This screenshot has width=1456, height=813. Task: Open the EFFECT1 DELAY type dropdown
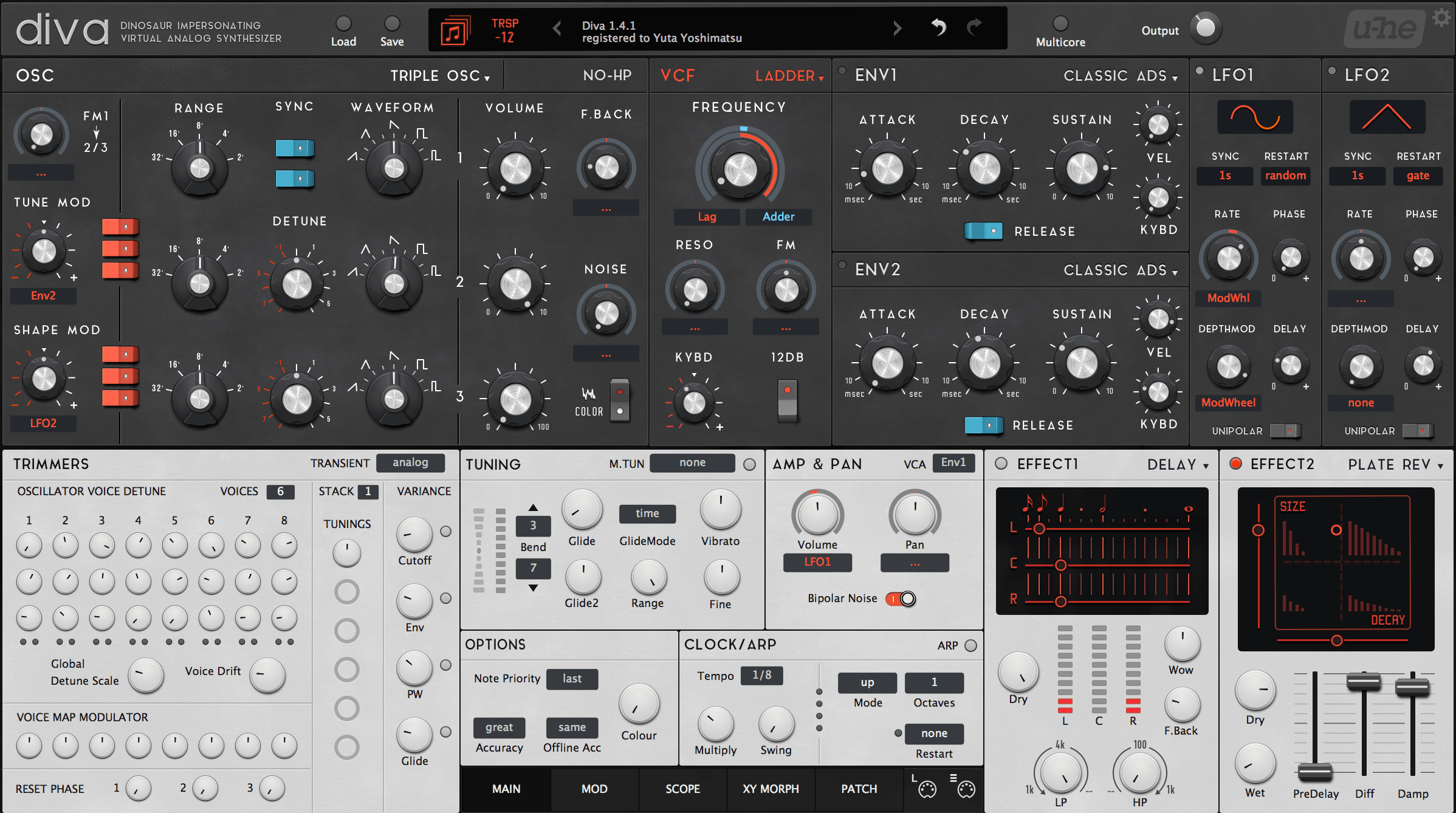click(1178, 465)
